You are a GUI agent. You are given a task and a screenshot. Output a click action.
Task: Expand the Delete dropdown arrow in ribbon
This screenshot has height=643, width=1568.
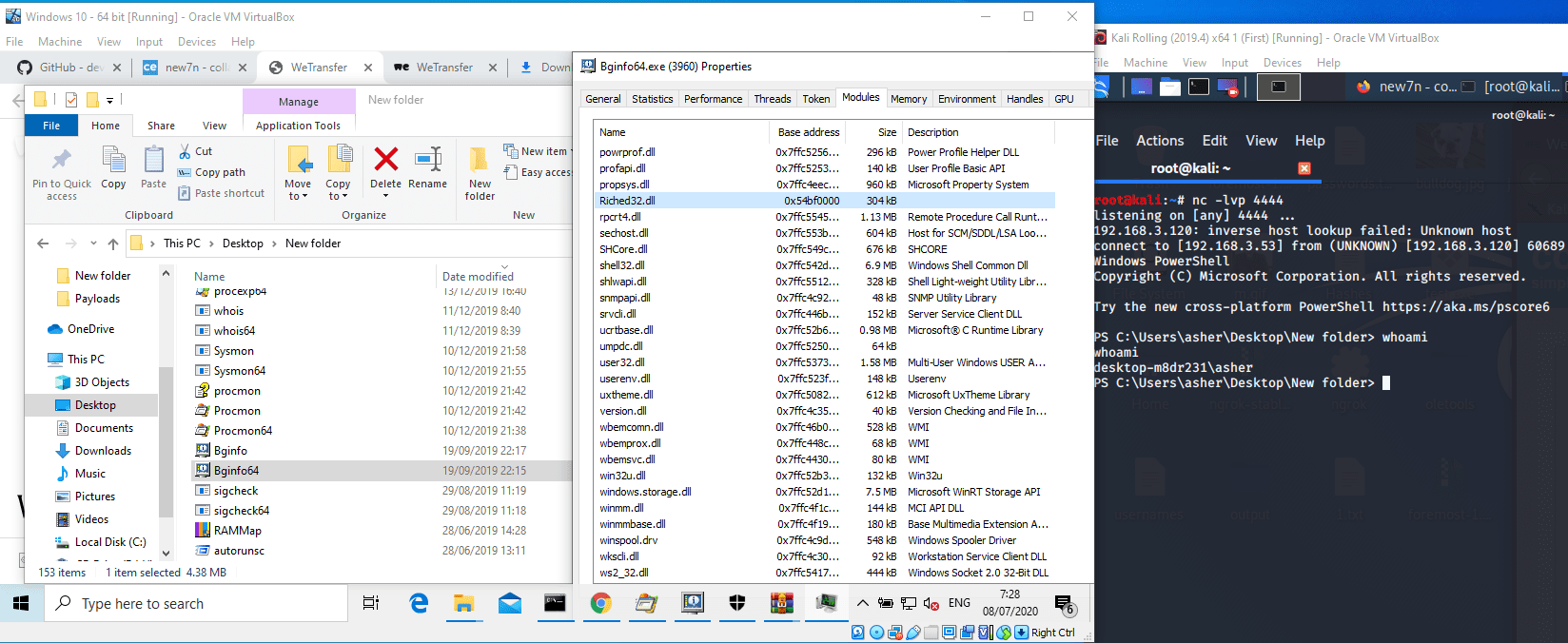tap(385, 196)
